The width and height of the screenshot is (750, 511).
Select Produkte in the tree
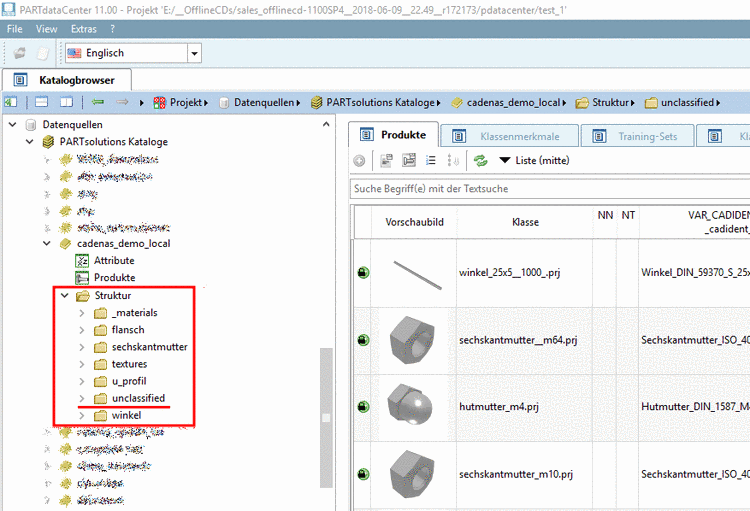pos(114,278)
